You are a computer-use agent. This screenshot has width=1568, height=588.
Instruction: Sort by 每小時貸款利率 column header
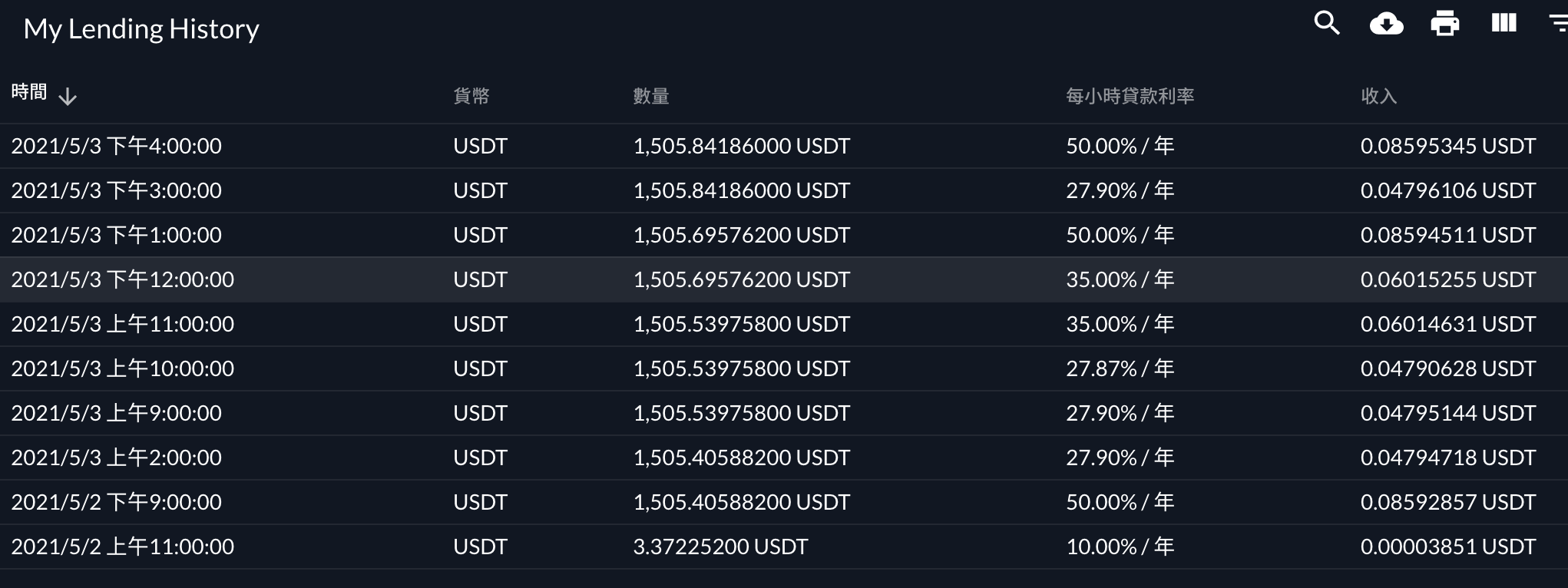[1130, 96]
